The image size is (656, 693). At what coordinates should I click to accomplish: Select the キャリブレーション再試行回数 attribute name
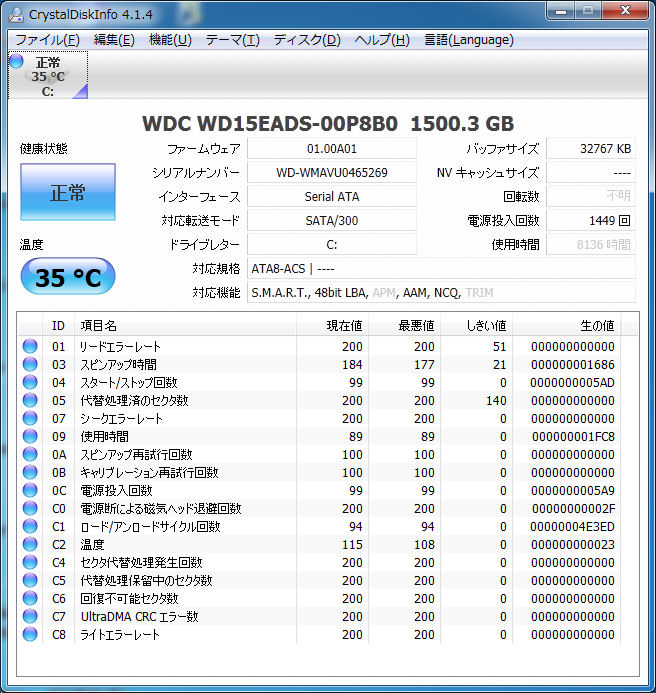coord(149,472)
